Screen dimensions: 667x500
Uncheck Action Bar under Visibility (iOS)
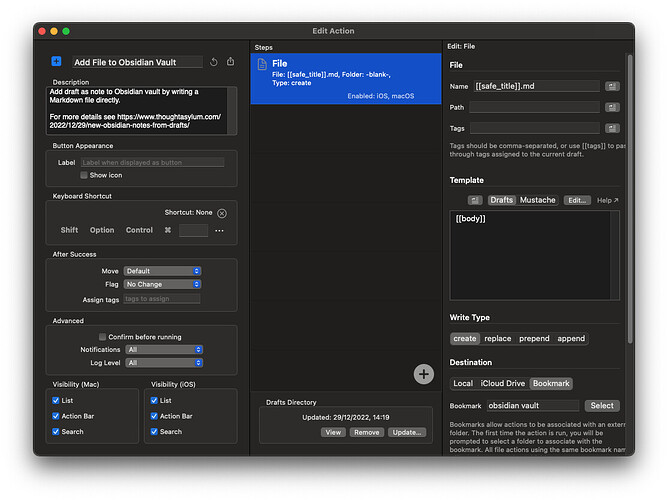click(x=154, y=416)
